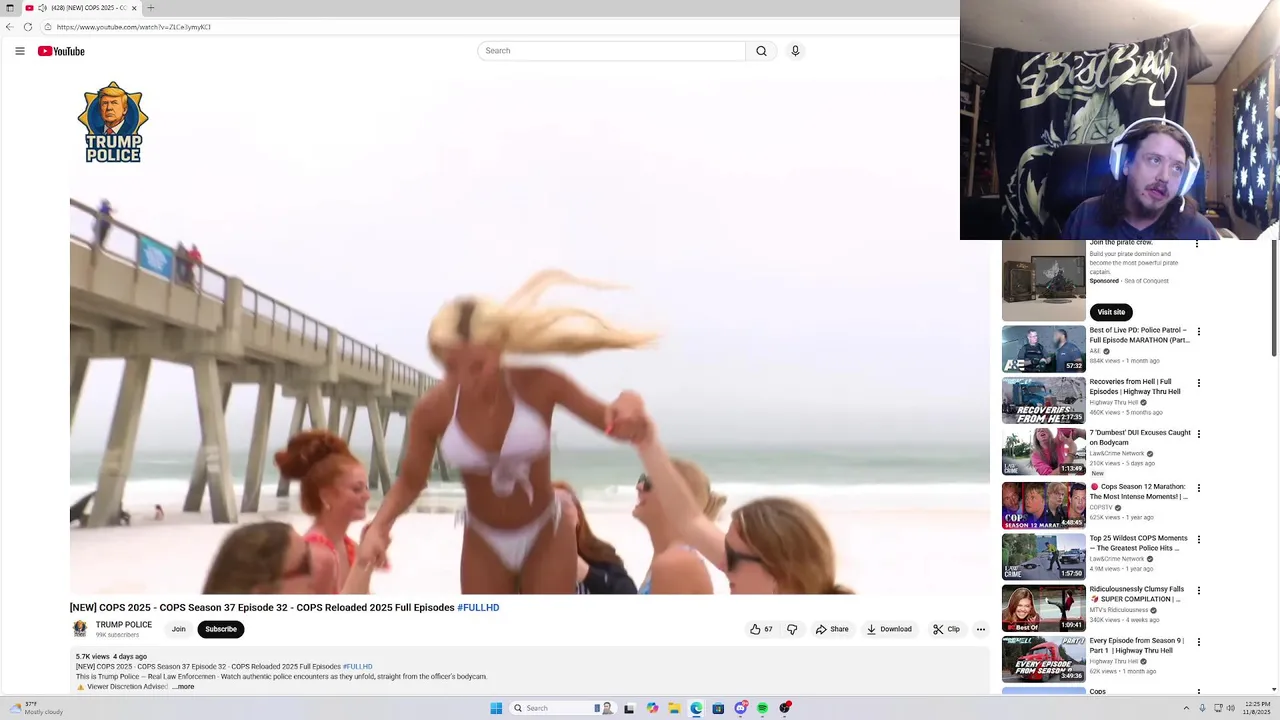Viewport: 1280px width, 720px height.
Task: Open more actions ellipsis under video
Action: 981,630
